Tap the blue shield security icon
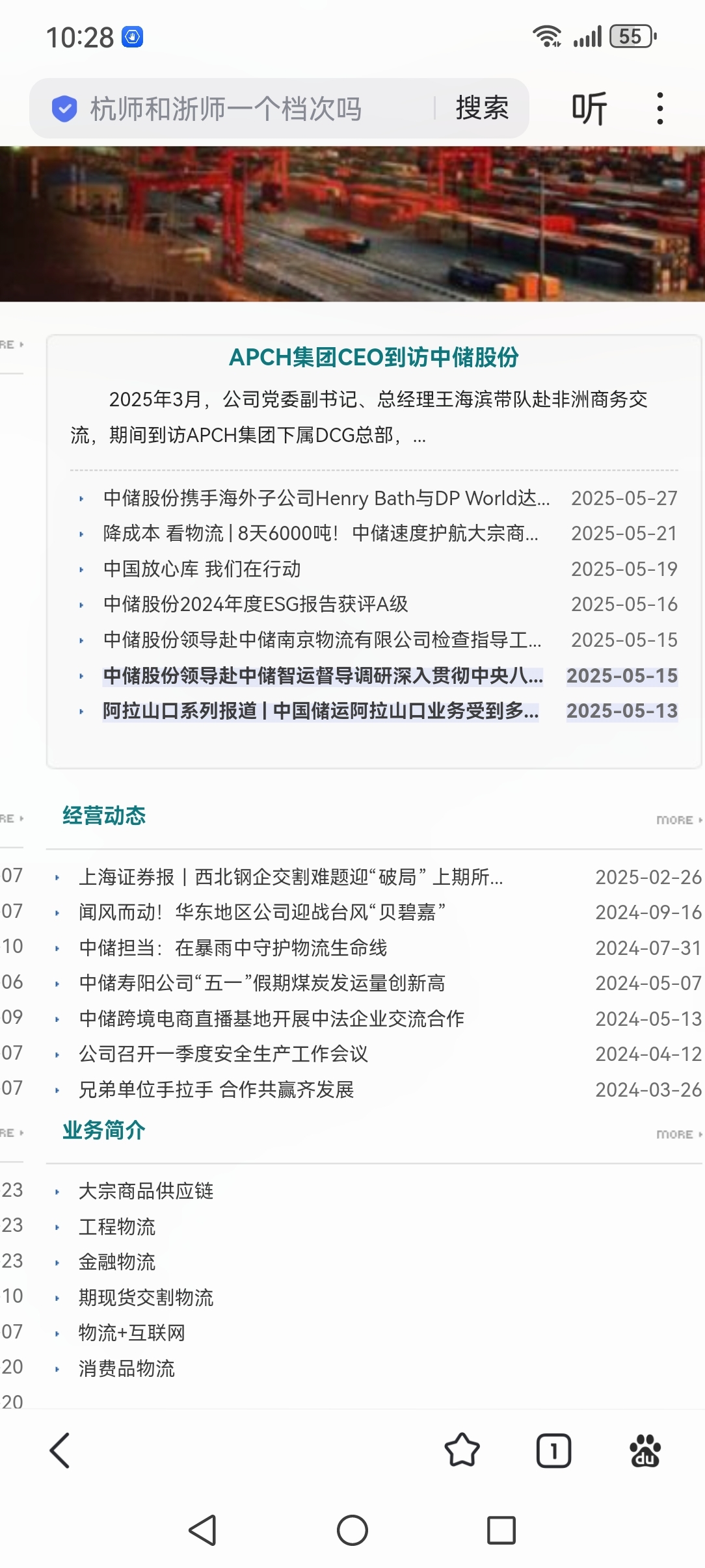The height and width of the screenshot is (1568, 705). click(64, 109)
